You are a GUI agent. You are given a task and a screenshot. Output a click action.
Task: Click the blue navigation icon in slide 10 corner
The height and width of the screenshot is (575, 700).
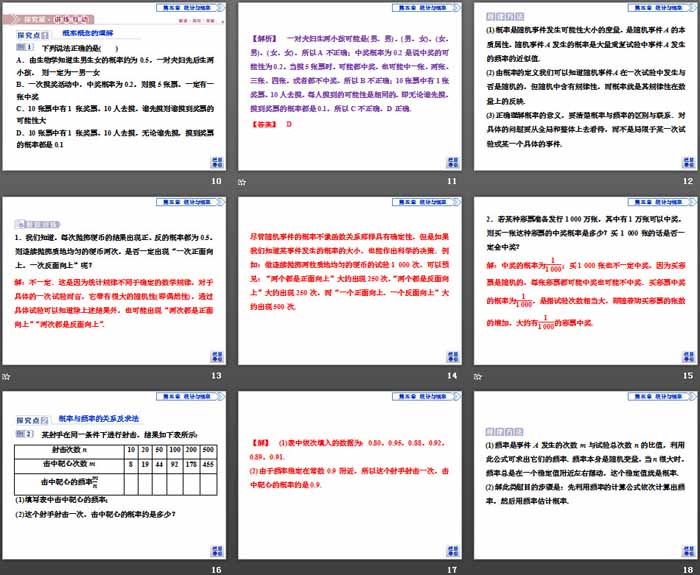(x=217, y=162)
